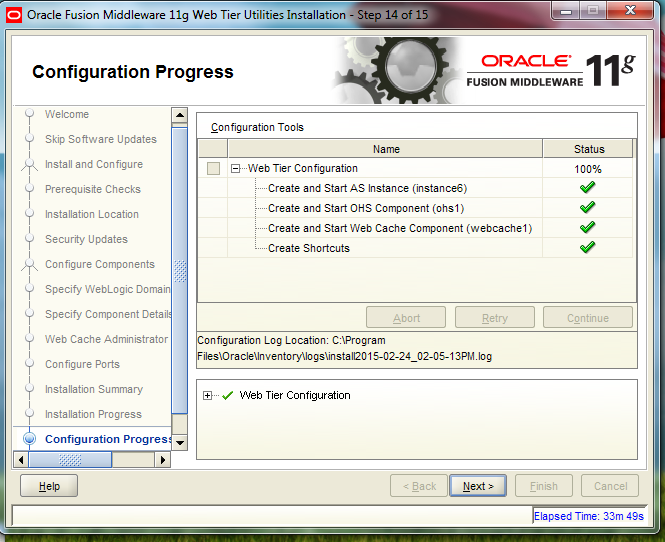Screen dimensions: 665x542
Task: Click the Welcome step bullet icon
Action: [x=29, y=113]
